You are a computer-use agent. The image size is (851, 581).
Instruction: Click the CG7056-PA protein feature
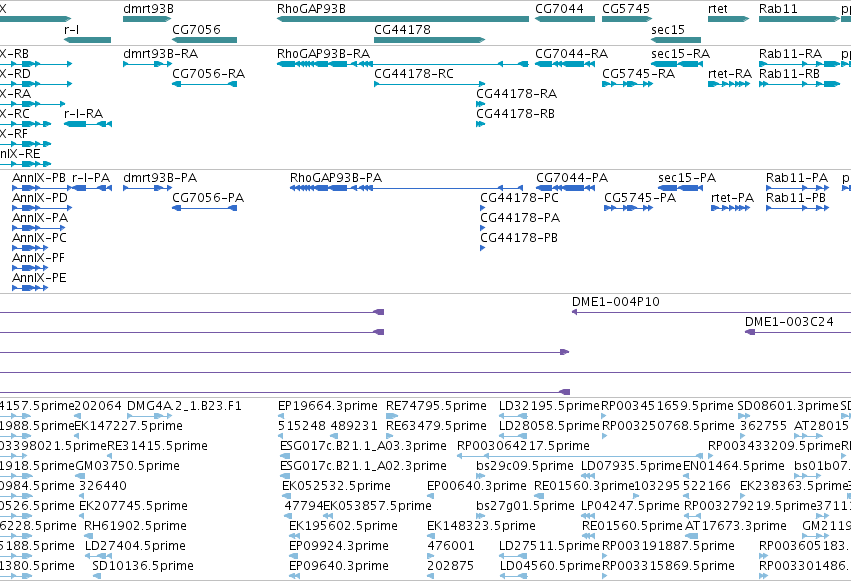[205, 208]
